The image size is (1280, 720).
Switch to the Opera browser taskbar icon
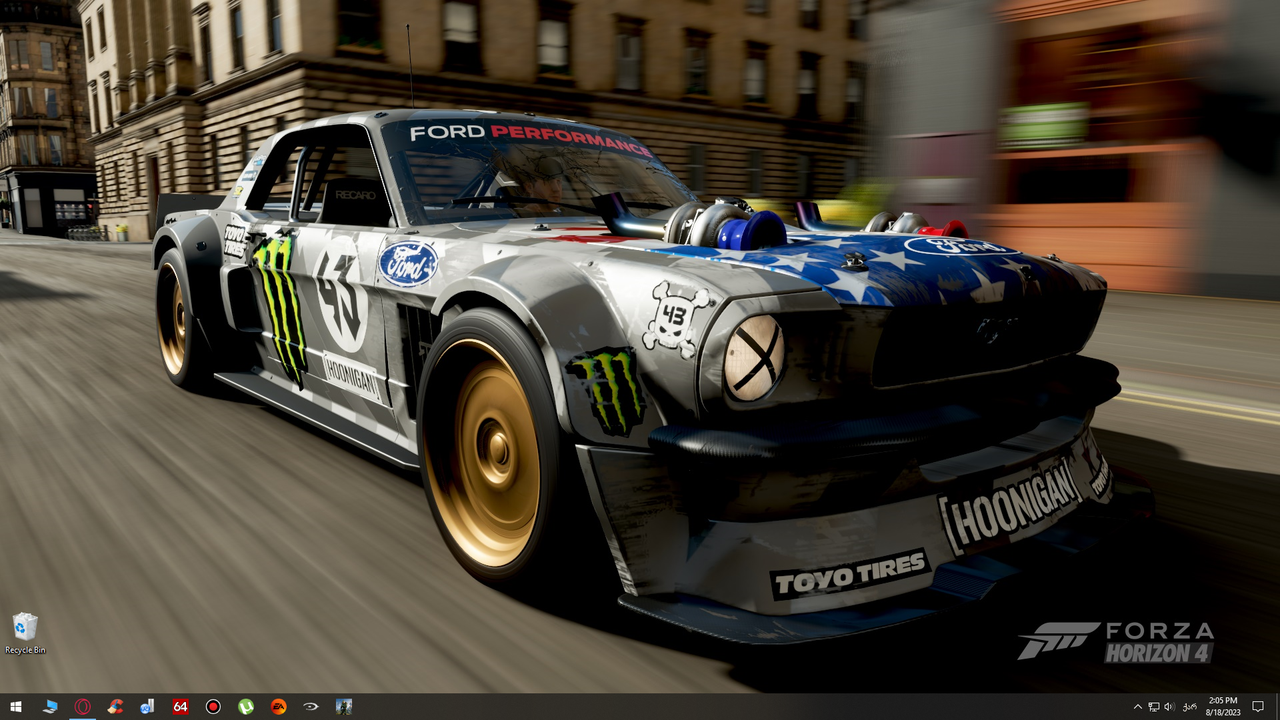(x=83, y=706)
